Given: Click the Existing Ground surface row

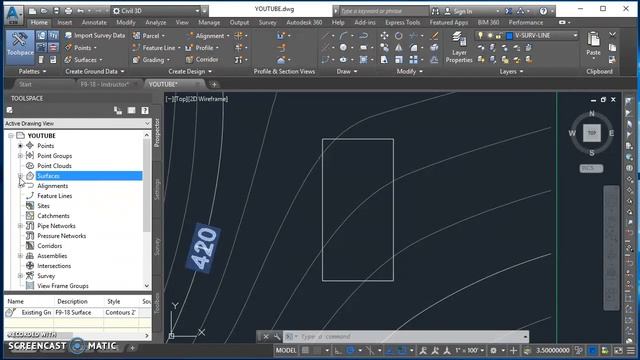Looking at the screenshot, I should [78, 312].
